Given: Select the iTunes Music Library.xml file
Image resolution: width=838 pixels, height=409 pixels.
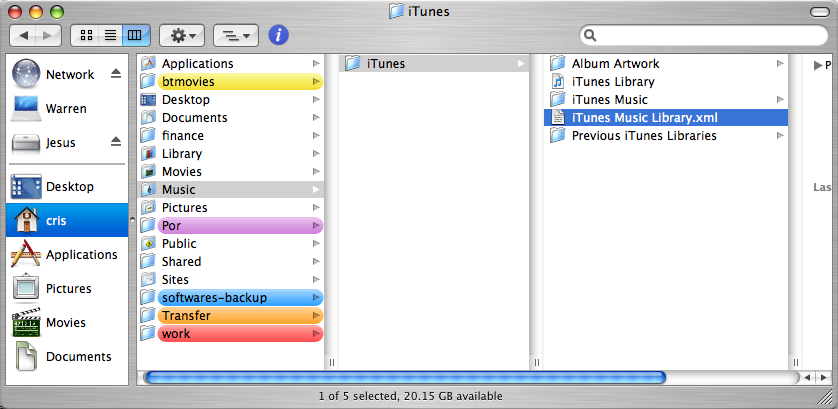Looking at the screenshot, I should 666,118.
